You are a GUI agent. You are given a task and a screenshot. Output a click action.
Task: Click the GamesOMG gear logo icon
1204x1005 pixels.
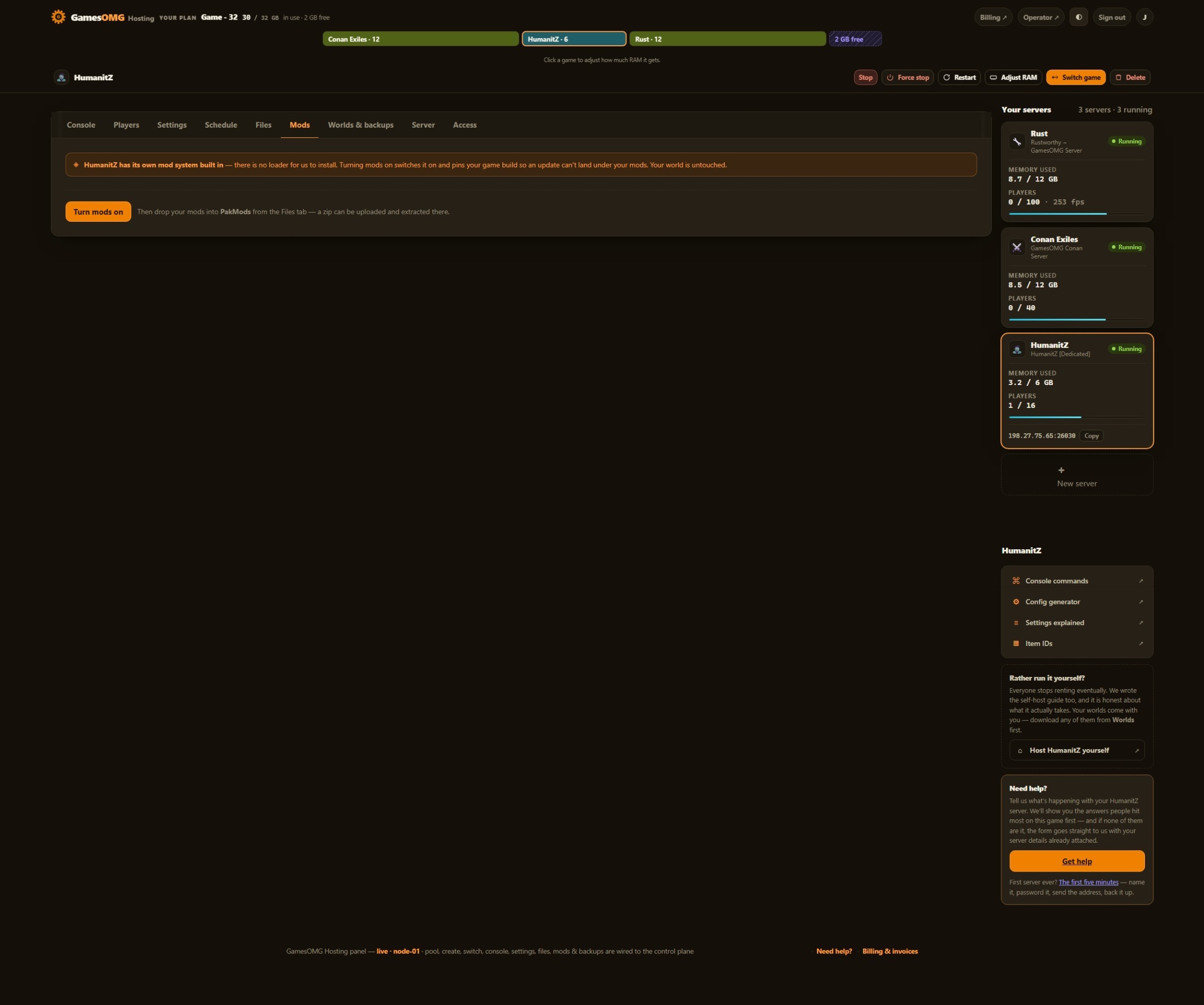point(58,16)
